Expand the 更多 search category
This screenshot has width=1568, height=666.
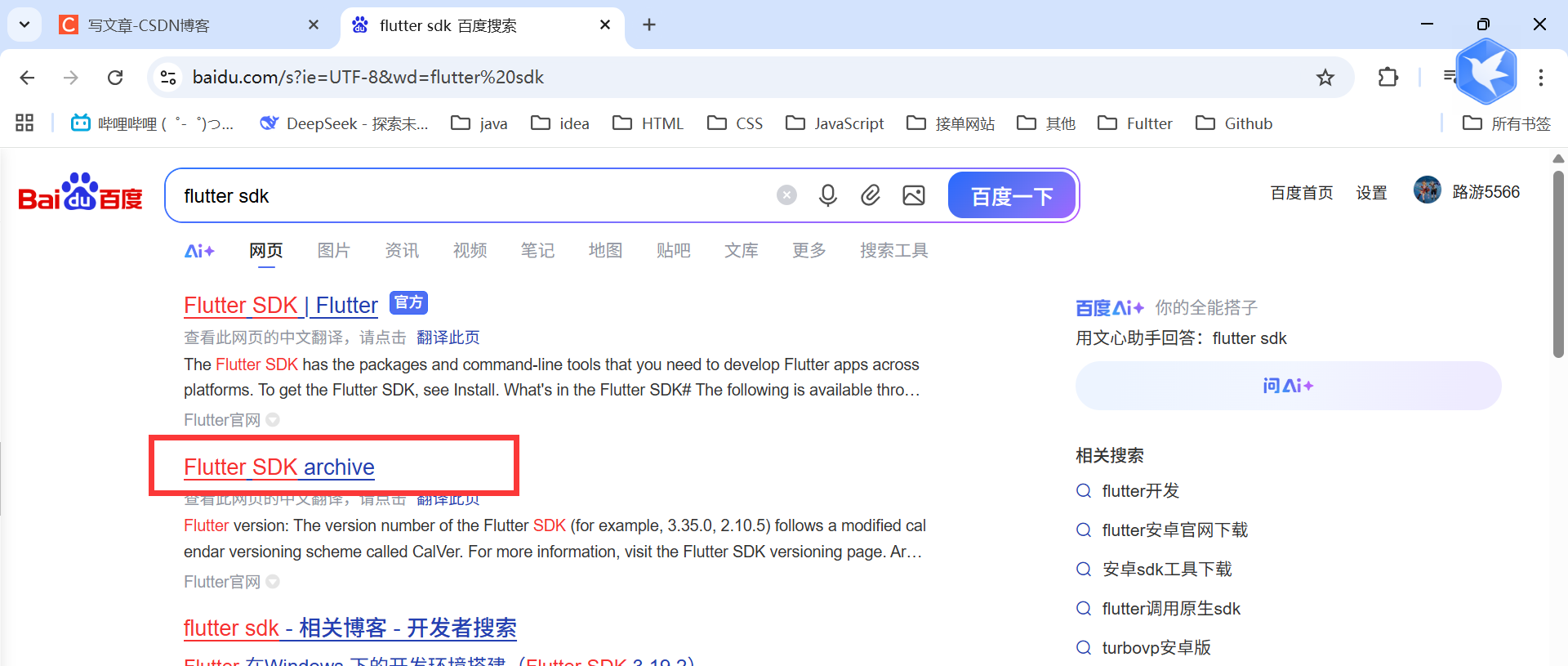pos(809,251)
